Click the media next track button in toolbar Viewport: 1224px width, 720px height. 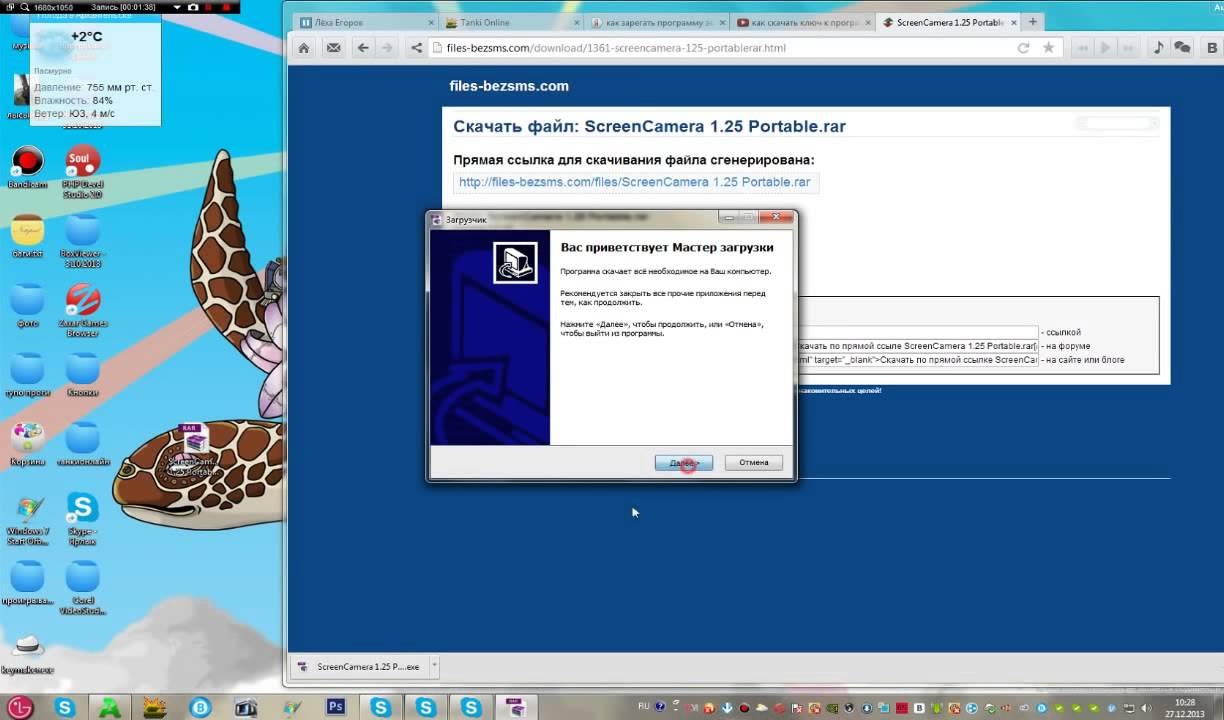click(x=1129, y=48)
